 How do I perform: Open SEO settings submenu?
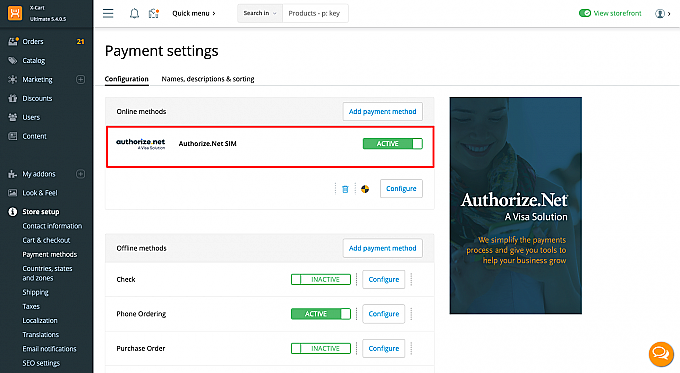tap(41, 363)
